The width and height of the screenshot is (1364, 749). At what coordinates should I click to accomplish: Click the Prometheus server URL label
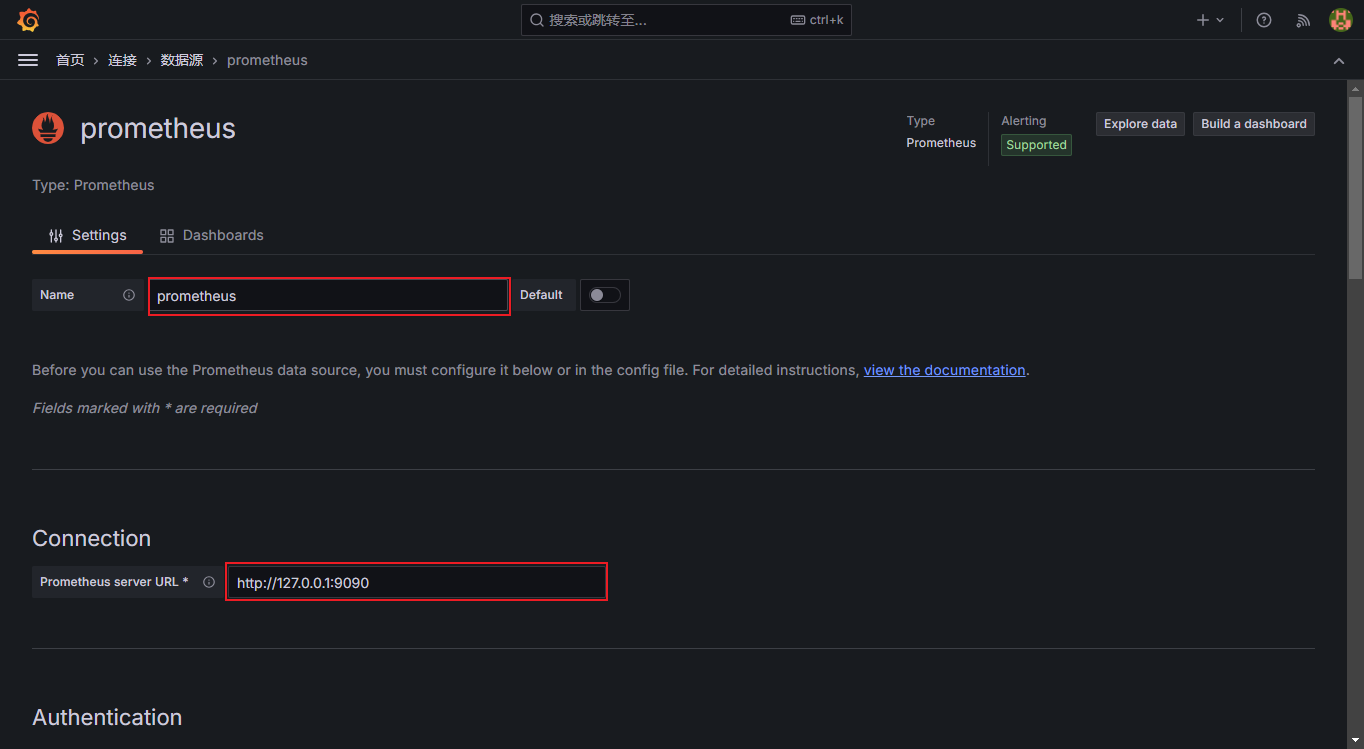click(114, 582)
